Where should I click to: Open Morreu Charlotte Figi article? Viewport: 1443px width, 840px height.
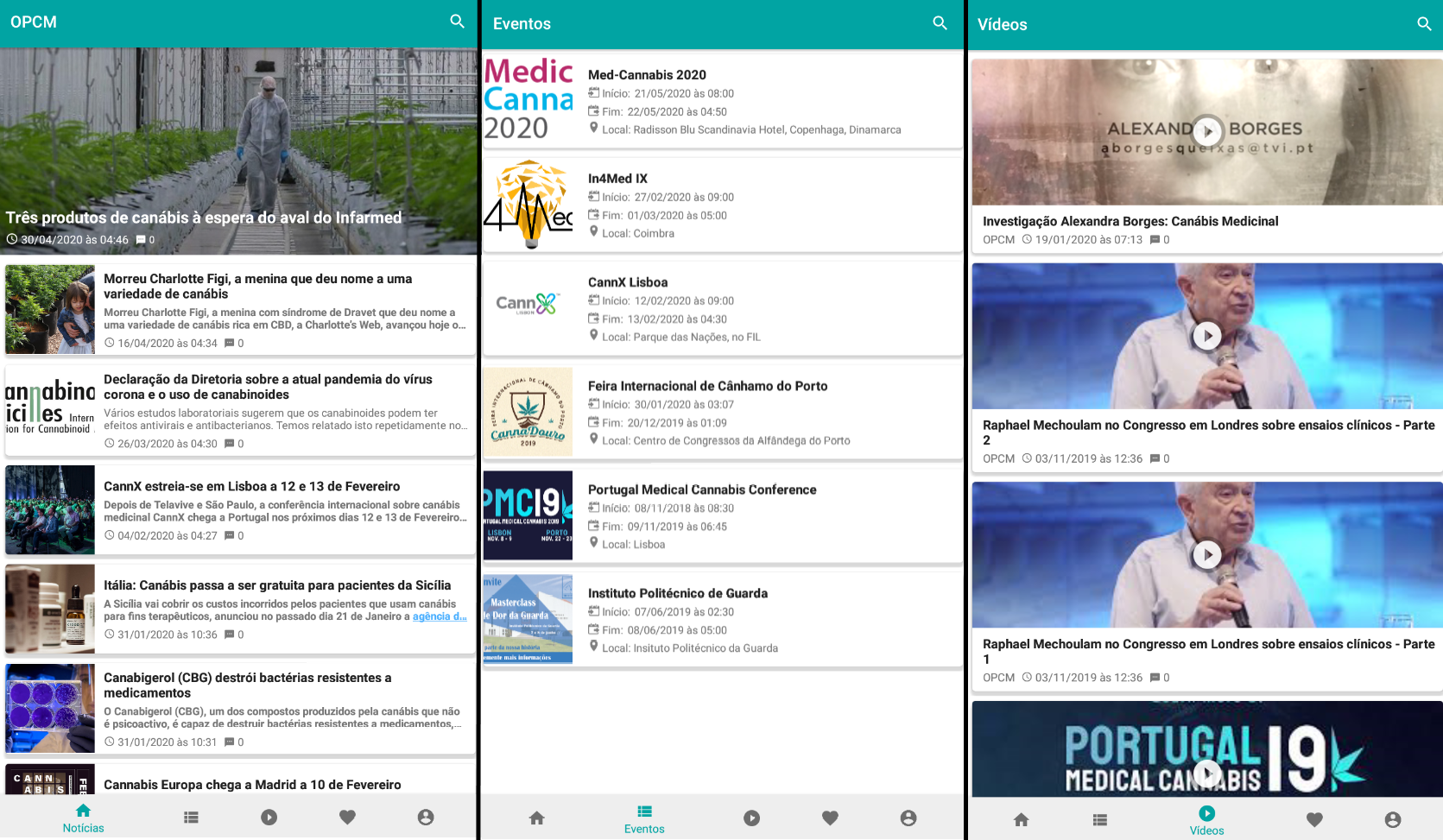(x=240, y=309)
